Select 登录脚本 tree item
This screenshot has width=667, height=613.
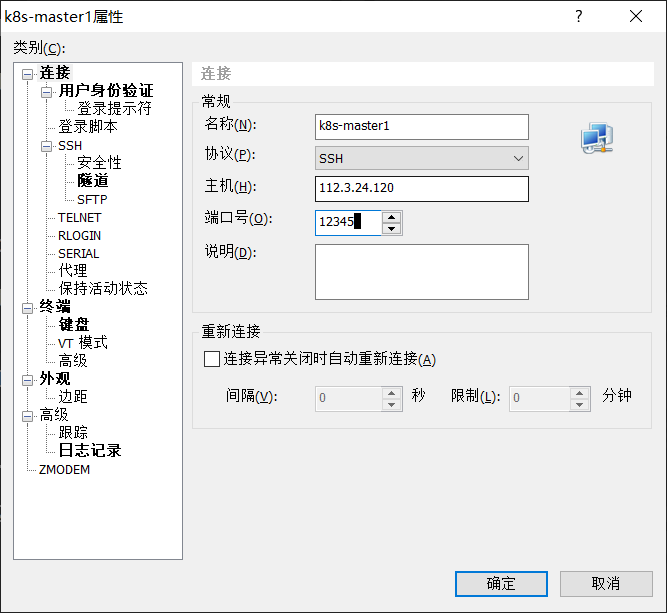(x=88, y=126)
